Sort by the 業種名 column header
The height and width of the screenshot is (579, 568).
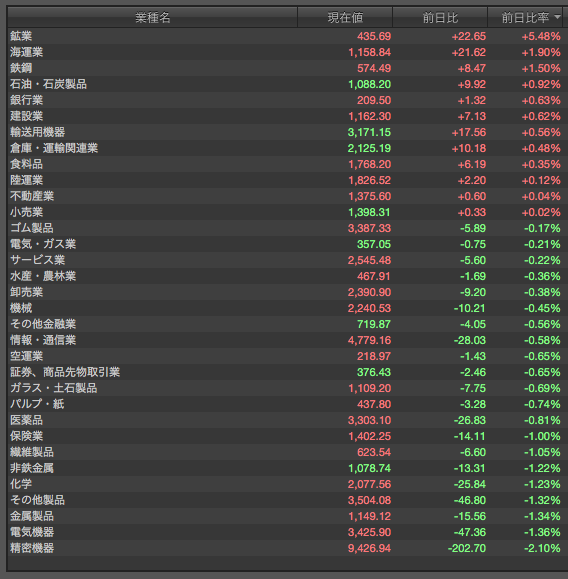click(152, 17)
